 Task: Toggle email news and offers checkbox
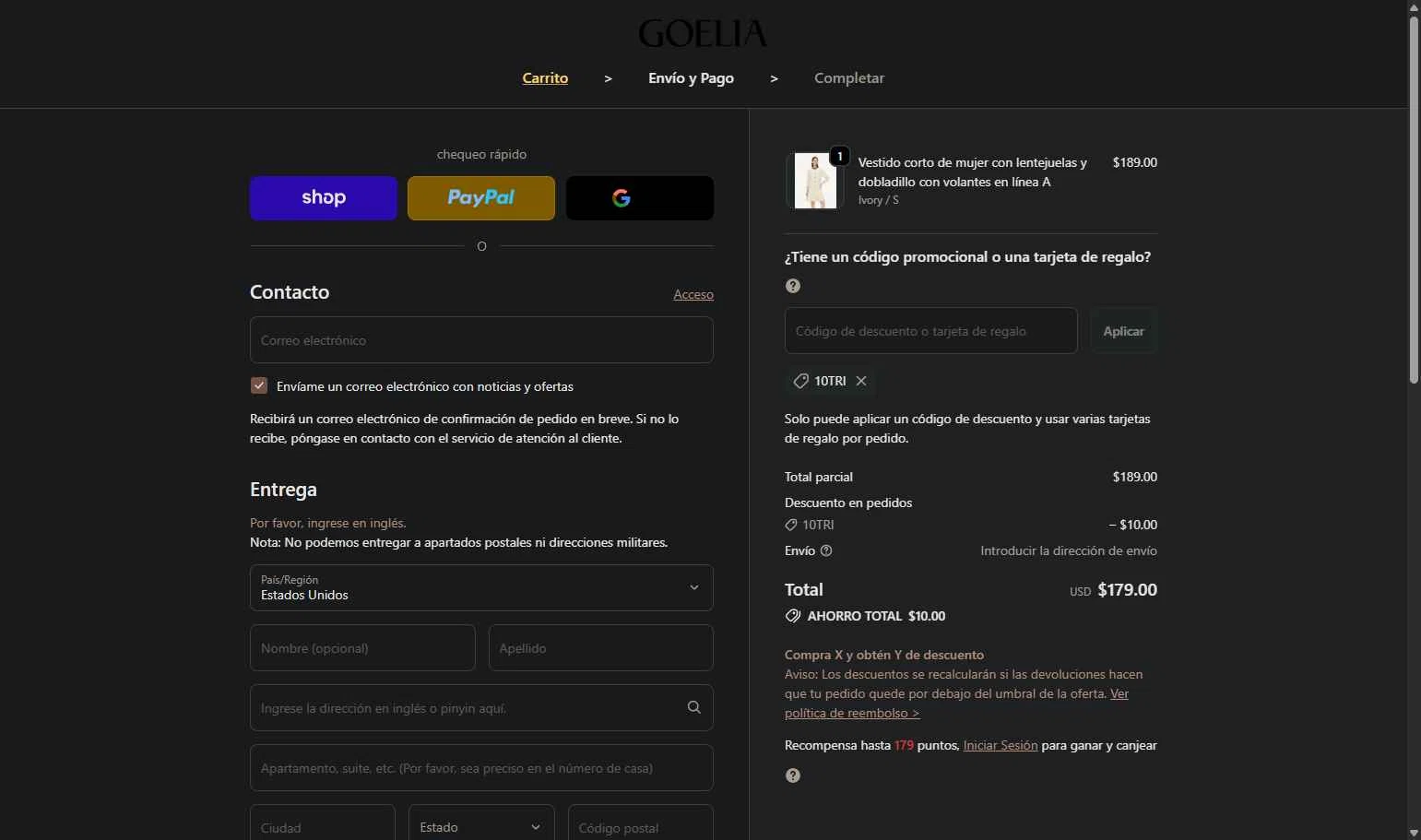259,385
